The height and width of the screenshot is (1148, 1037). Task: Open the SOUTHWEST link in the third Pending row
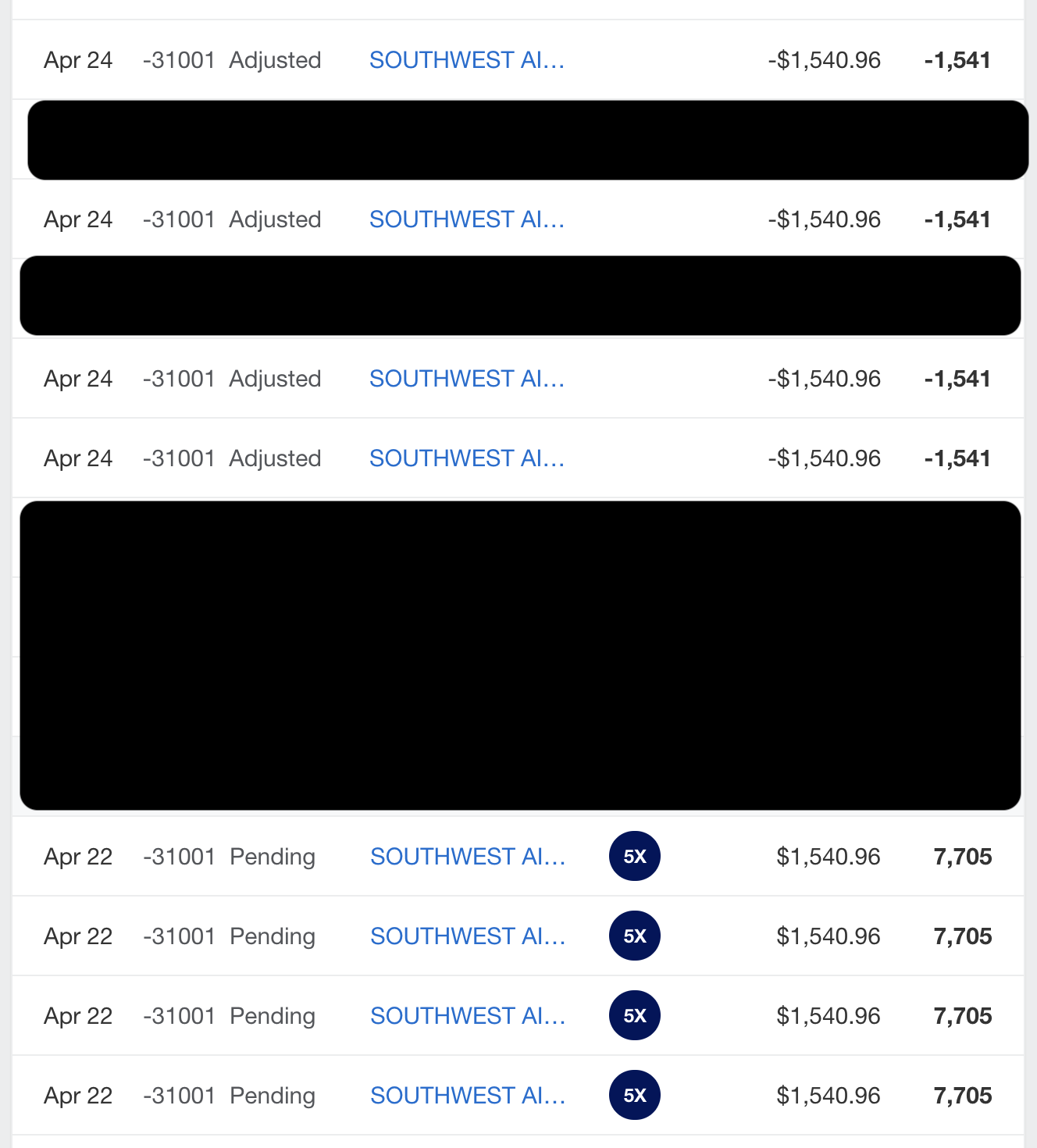467,1016
